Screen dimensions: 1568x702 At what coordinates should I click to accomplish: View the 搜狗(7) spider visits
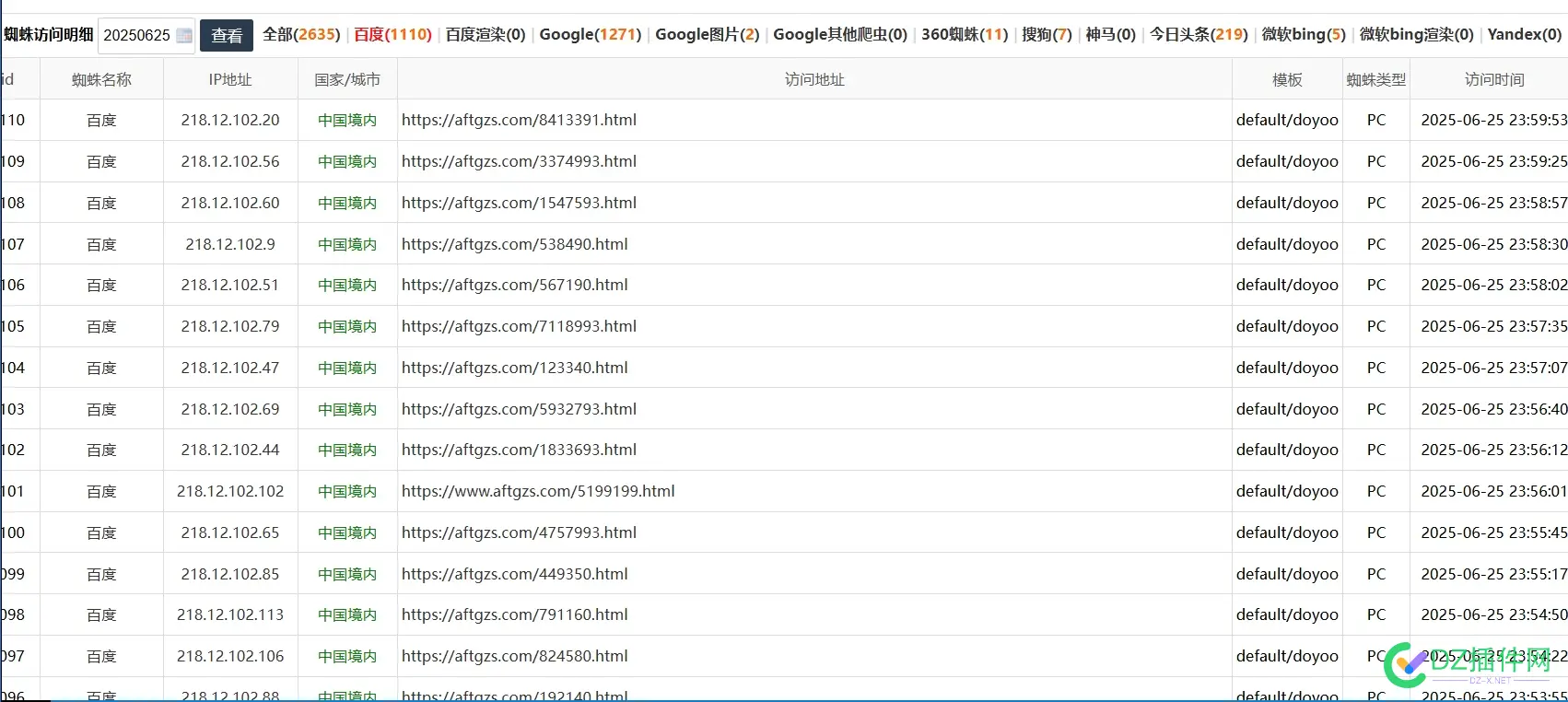point(1047,34)
